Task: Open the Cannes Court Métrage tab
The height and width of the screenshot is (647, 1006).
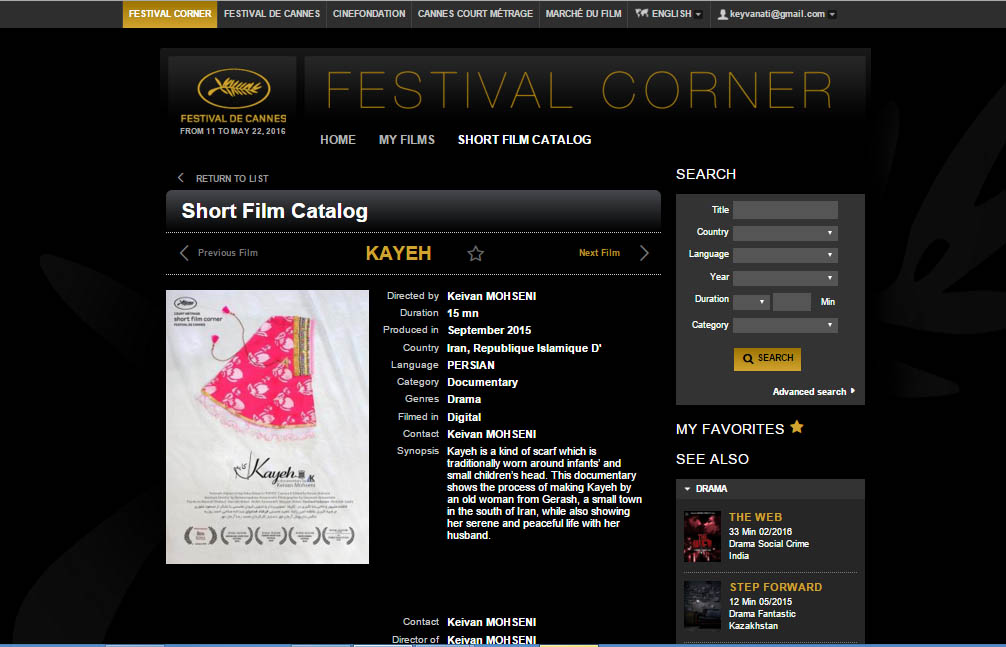Action: 475,13
